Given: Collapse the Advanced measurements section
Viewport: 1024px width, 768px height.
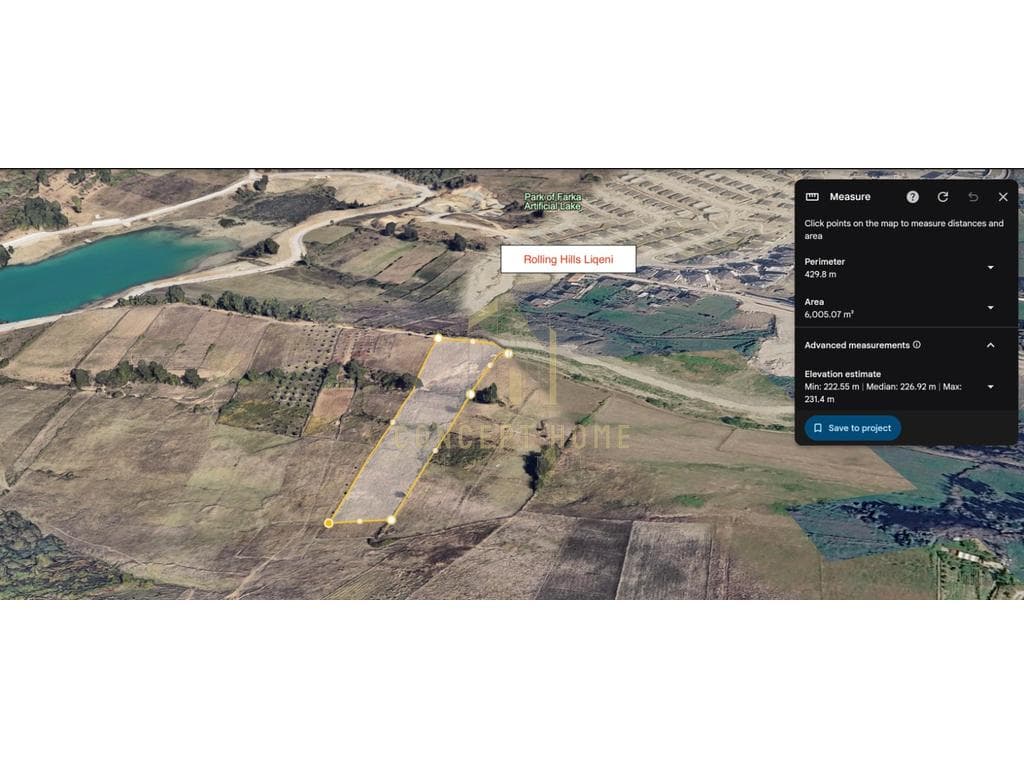Looking at the screenshot, I should pyautogui.click(x=991, y=345).
